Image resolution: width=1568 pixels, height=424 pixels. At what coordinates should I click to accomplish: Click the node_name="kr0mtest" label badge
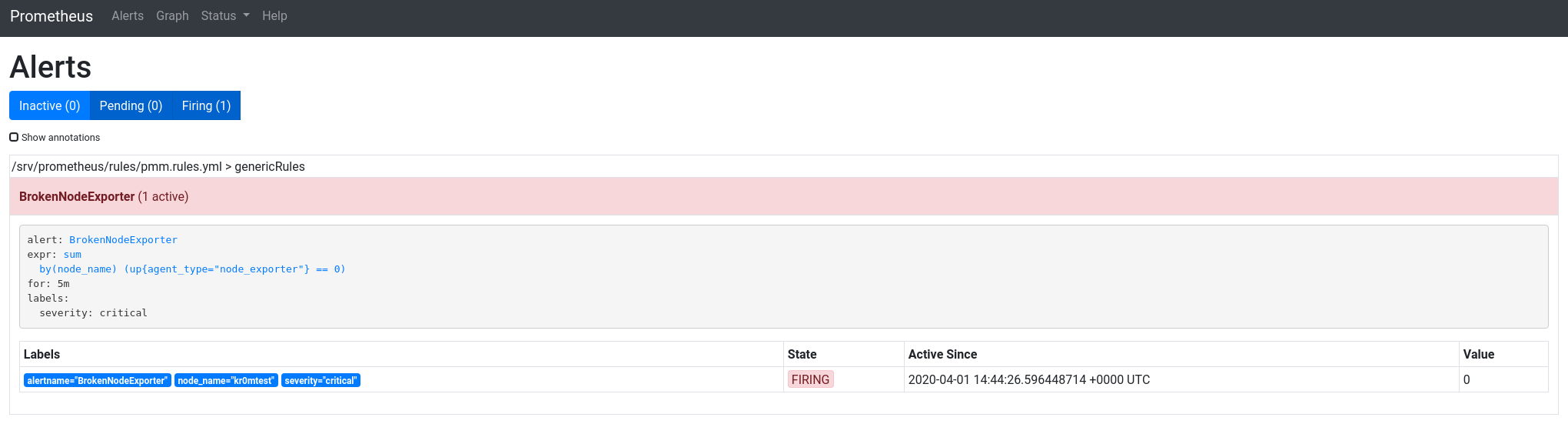[x=226, y=381]
